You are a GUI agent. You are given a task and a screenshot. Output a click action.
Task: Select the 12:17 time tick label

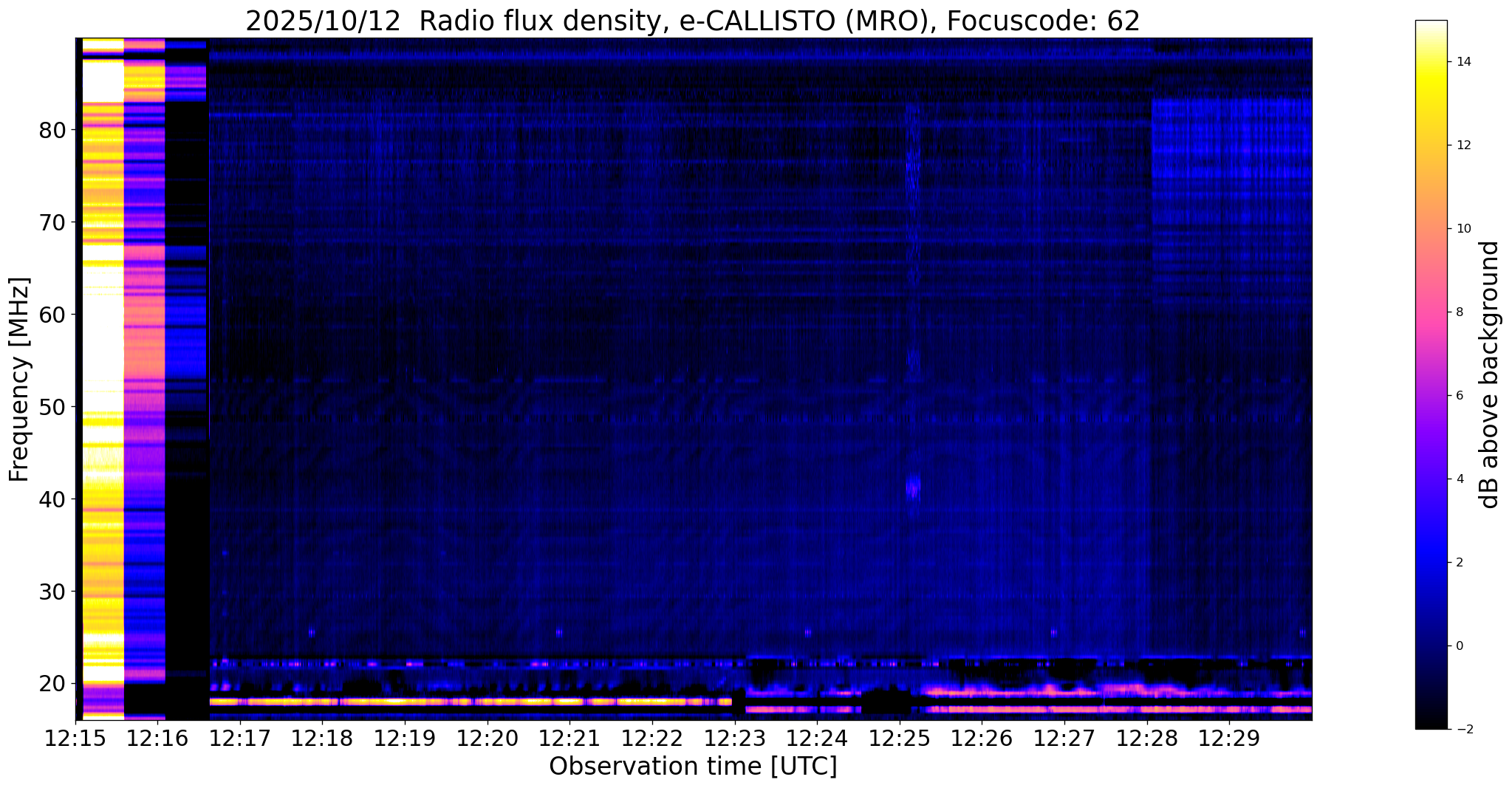[240, 738]
